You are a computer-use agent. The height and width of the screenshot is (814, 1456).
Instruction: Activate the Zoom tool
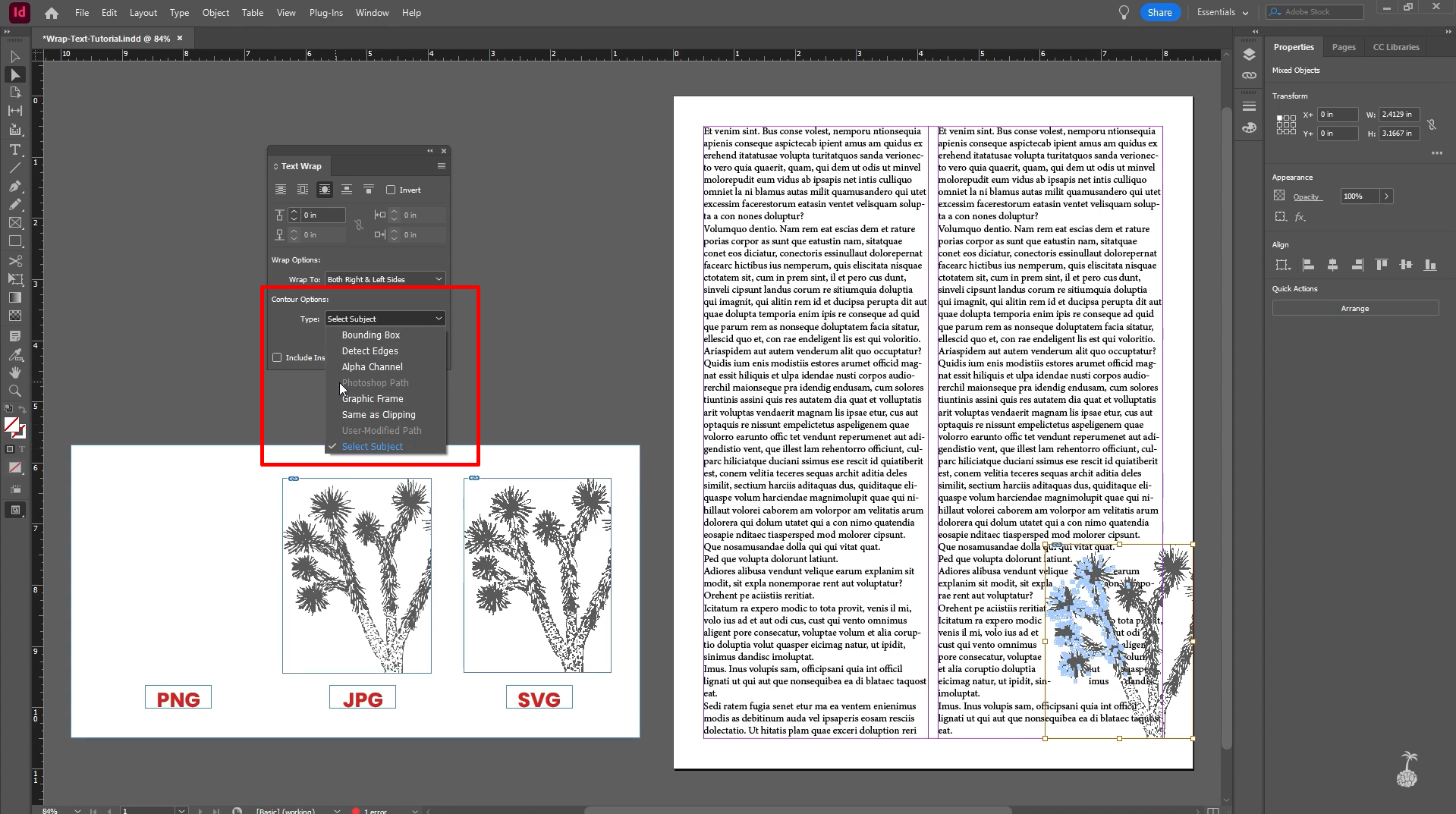(15, 391)
